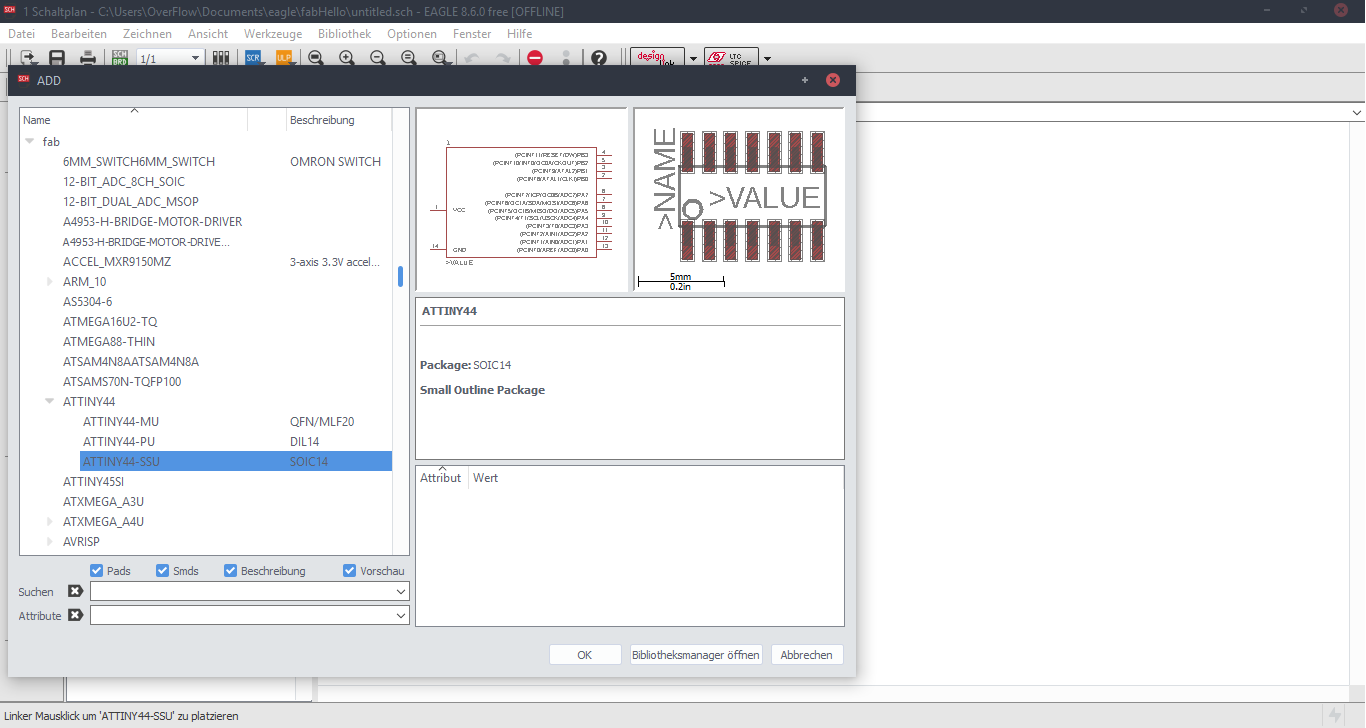The width and height of the screenshot is (1366, 728).
Task: Close the ADD dialog with red X
Action: tap(832, 80)
